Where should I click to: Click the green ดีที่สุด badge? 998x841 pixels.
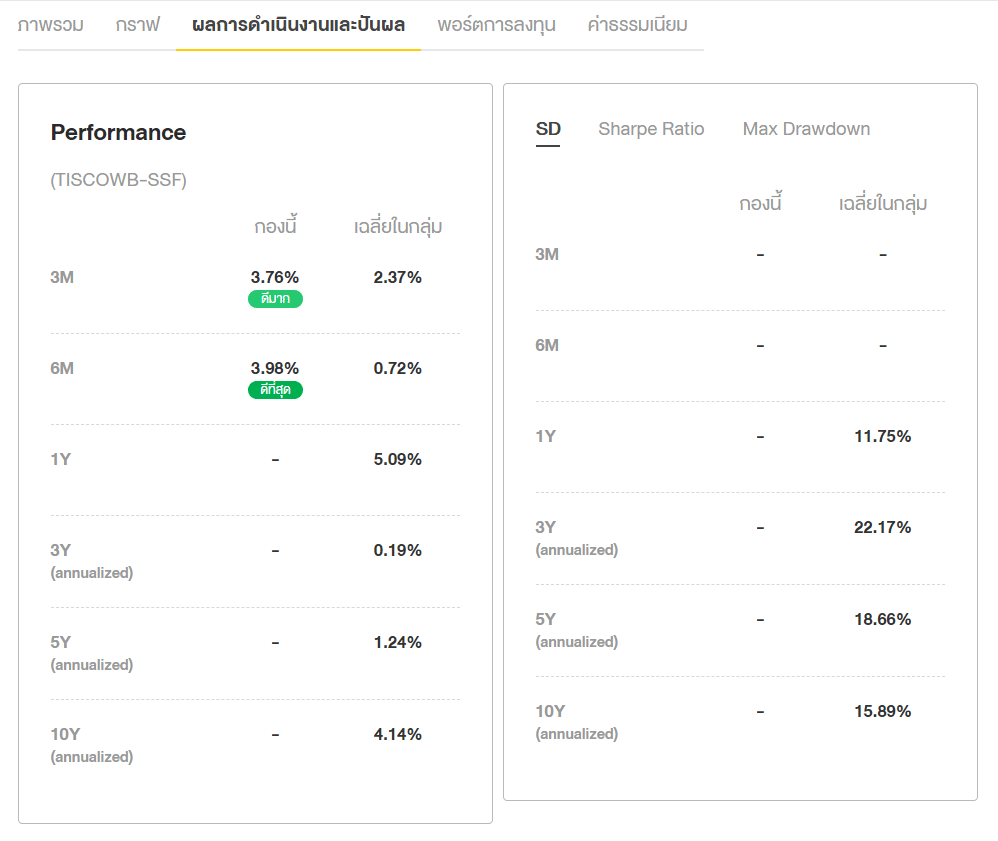click(x=275, y=390)
